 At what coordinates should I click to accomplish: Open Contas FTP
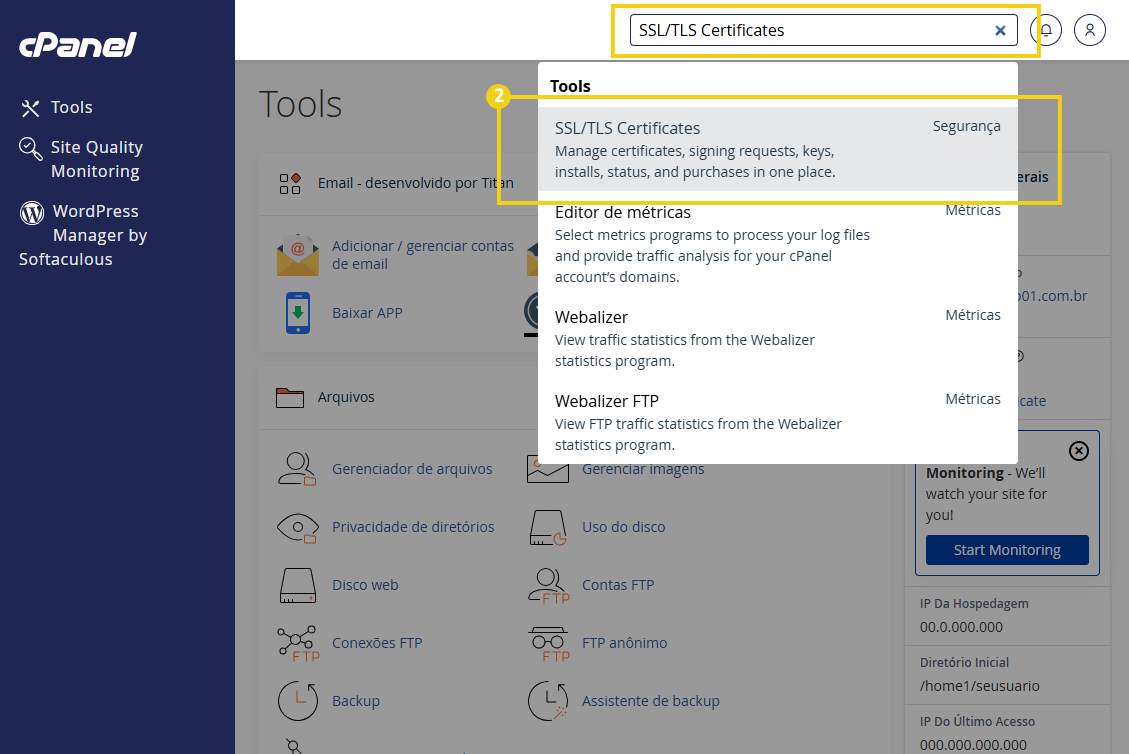(x=618, y=585)
